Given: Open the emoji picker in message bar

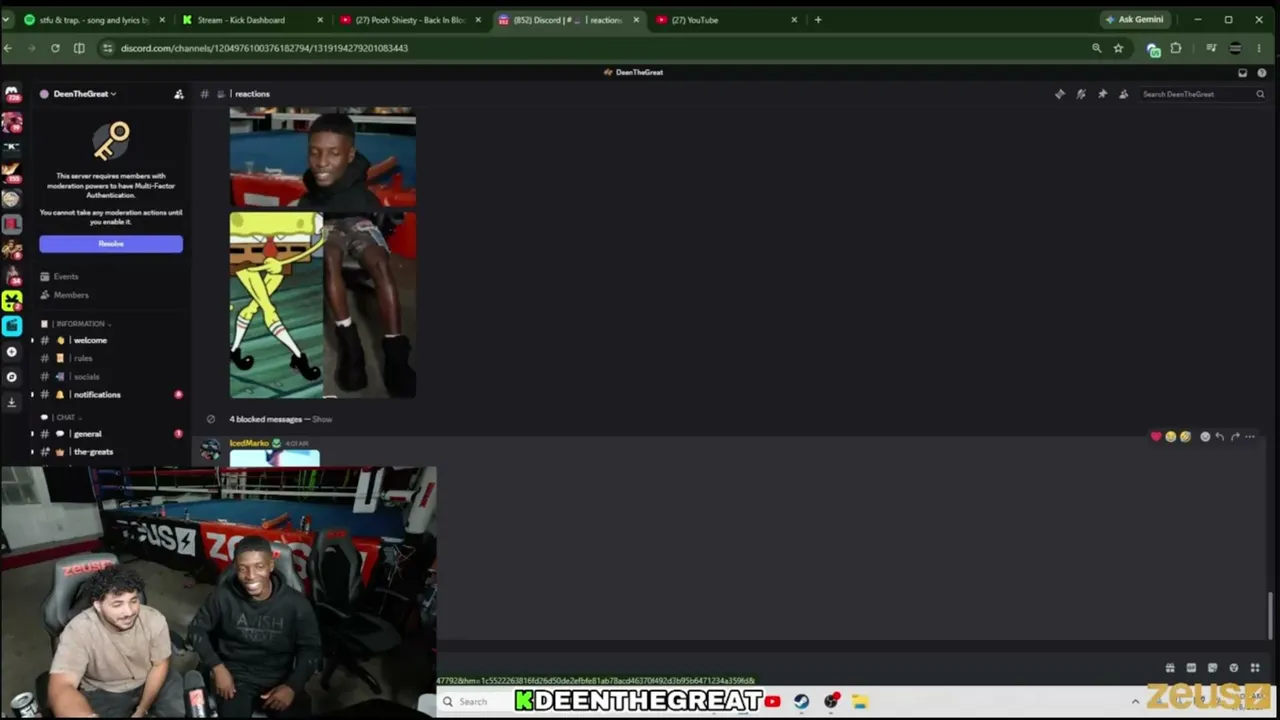Looking at the screenshot, I should pyautogui.click(x=1233, y=668).
